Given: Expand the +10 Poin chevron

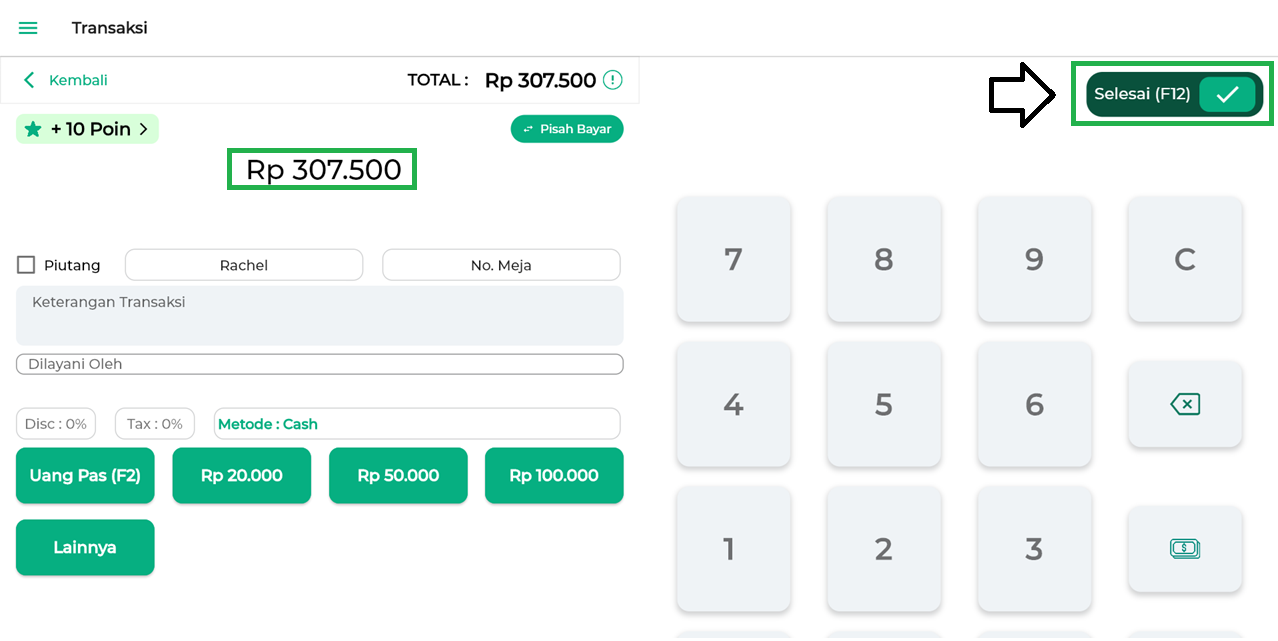Looking at the screenshot, I should pyautogui.click(x=143, y=129).
